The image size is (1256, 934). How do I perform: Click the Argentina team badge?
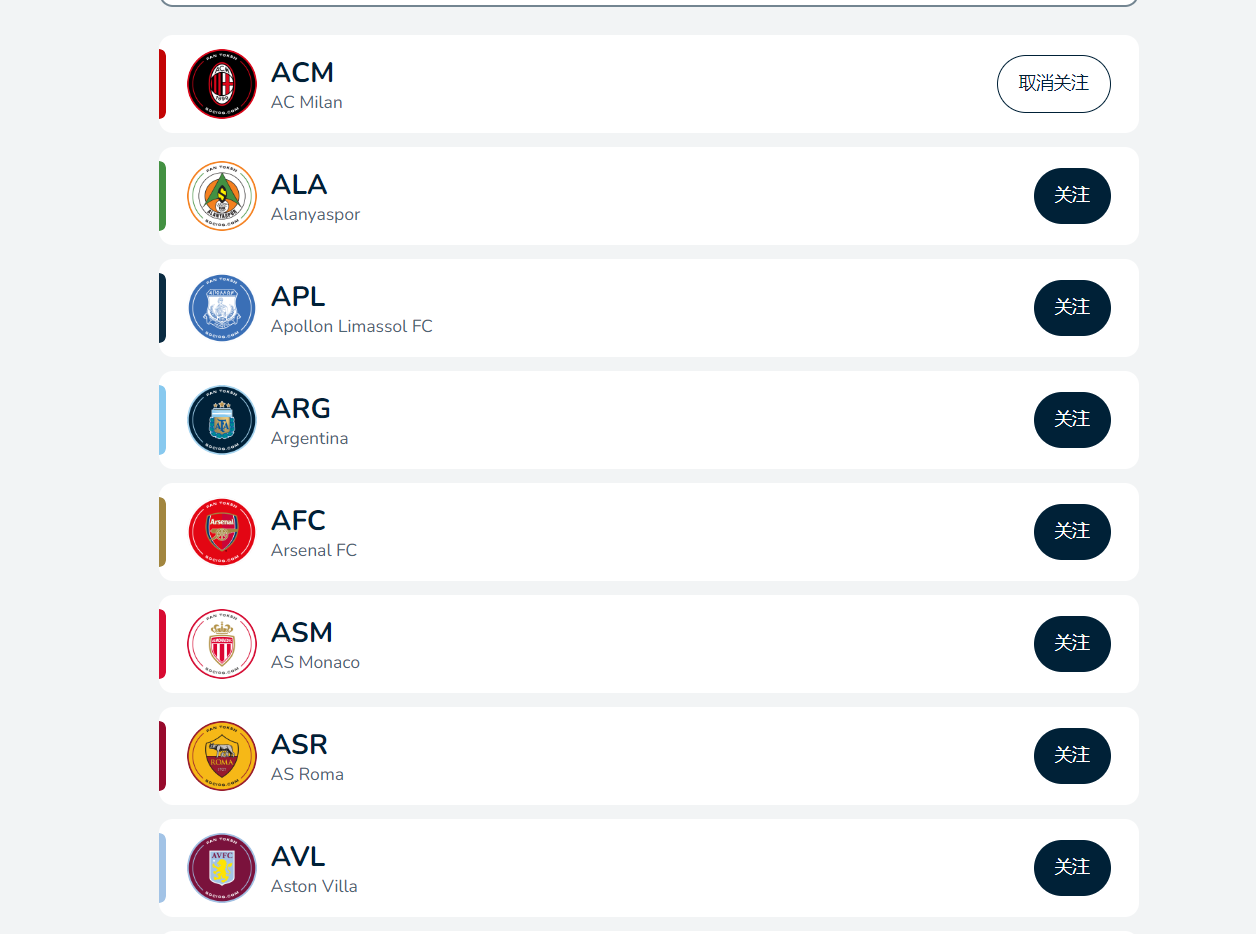[222, 420]
